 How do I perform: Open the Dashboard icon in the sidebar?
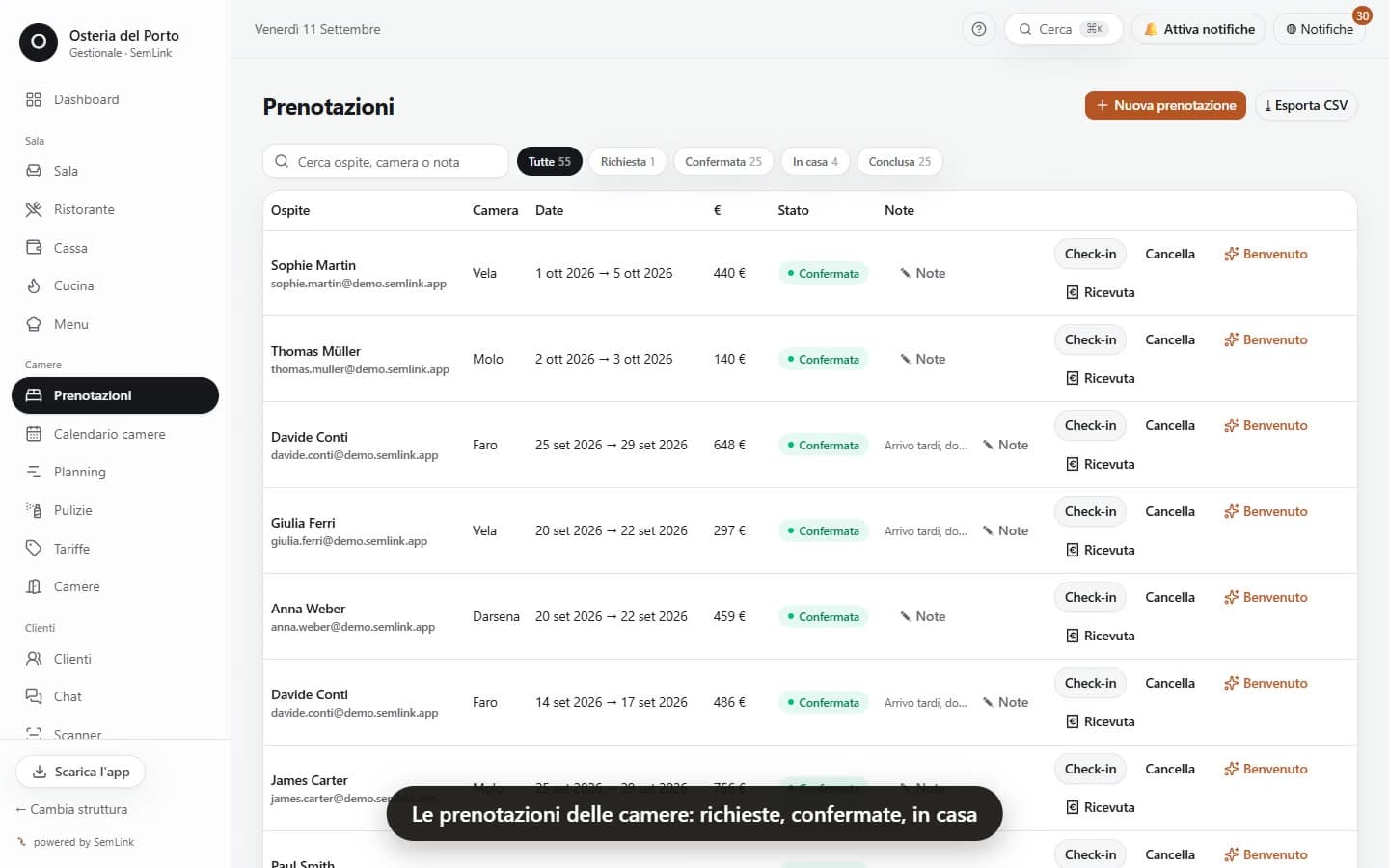pyautogui.click(x=34, y=99)
